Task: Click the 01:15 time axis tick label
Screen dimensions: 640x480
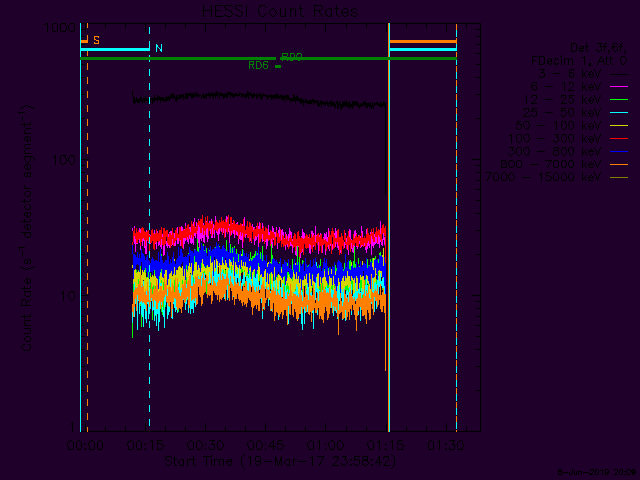Action: pyautogui.click(x=385, y=445)
